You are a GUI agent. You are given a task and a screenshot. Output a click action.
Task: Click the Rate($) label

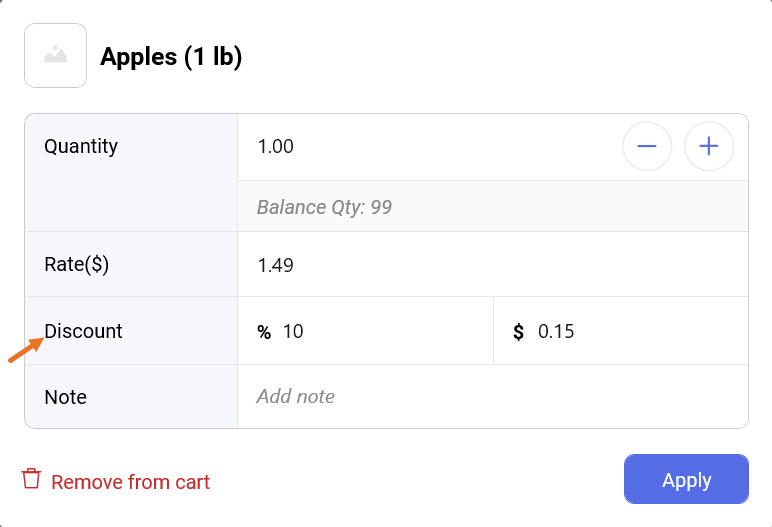[76, 265]
